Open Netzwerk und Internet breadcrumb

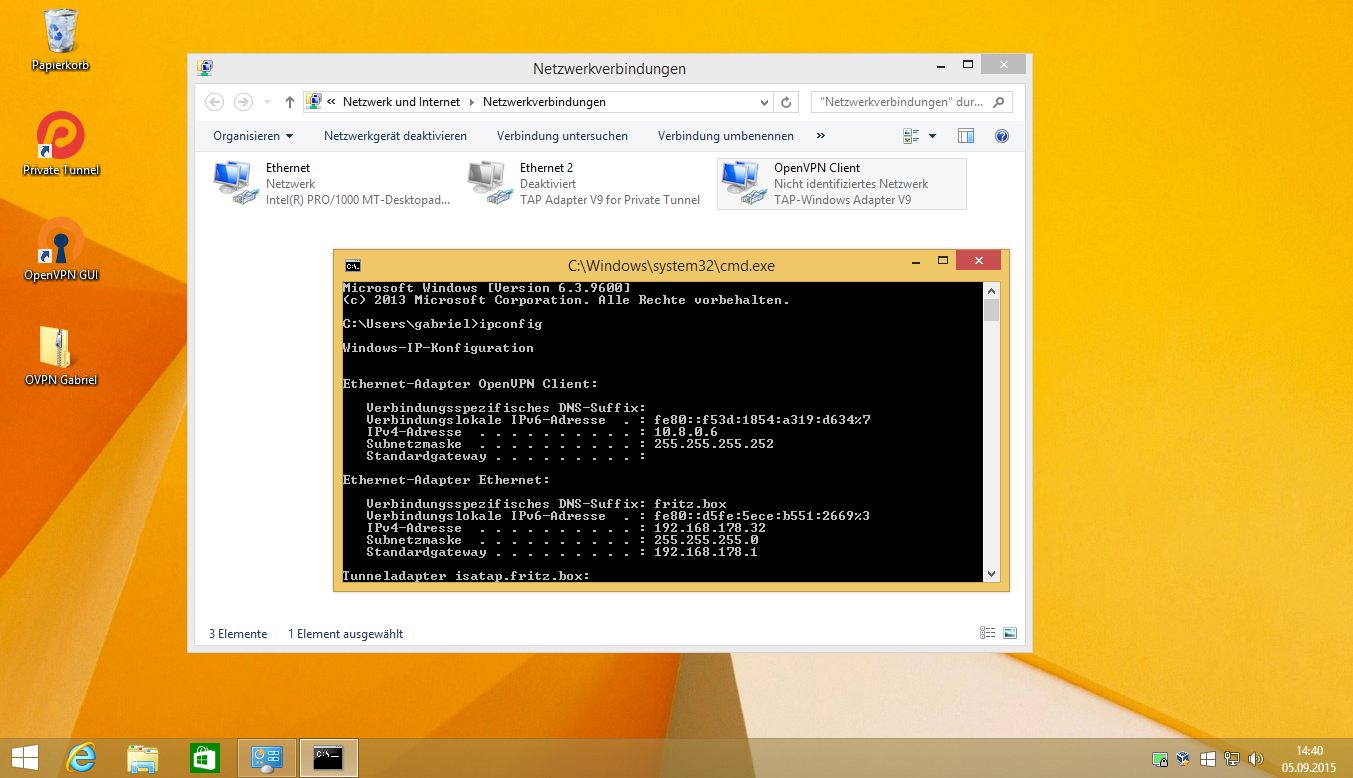401,102
